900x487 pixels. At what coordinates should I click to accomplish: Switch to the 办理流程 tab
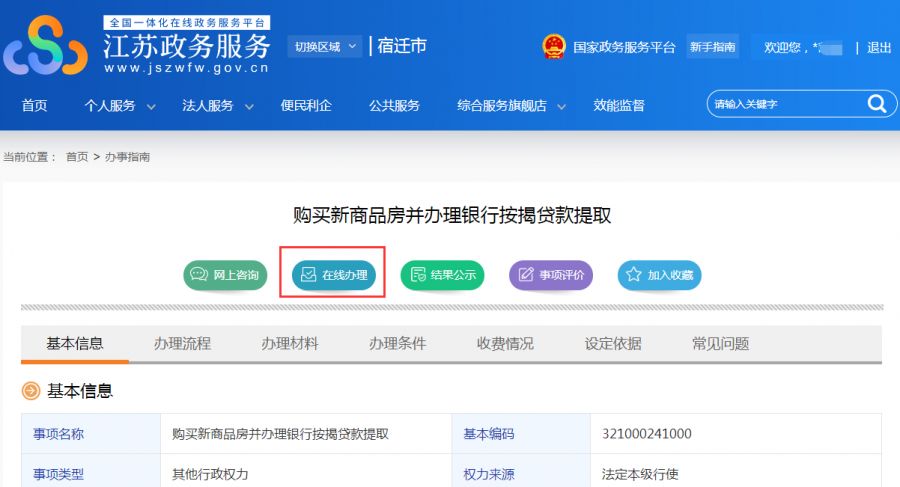[183, 343]
